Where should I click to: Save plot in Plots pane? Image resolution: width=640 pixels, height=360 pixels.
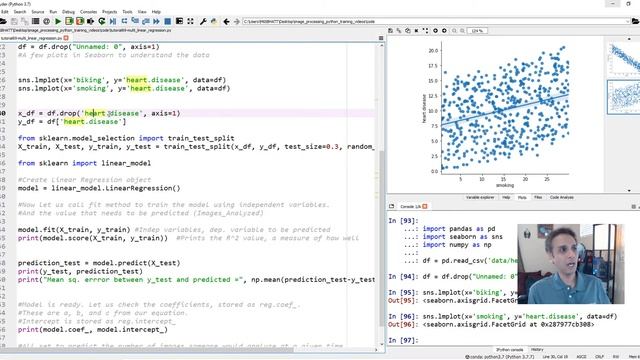(391, 31)
